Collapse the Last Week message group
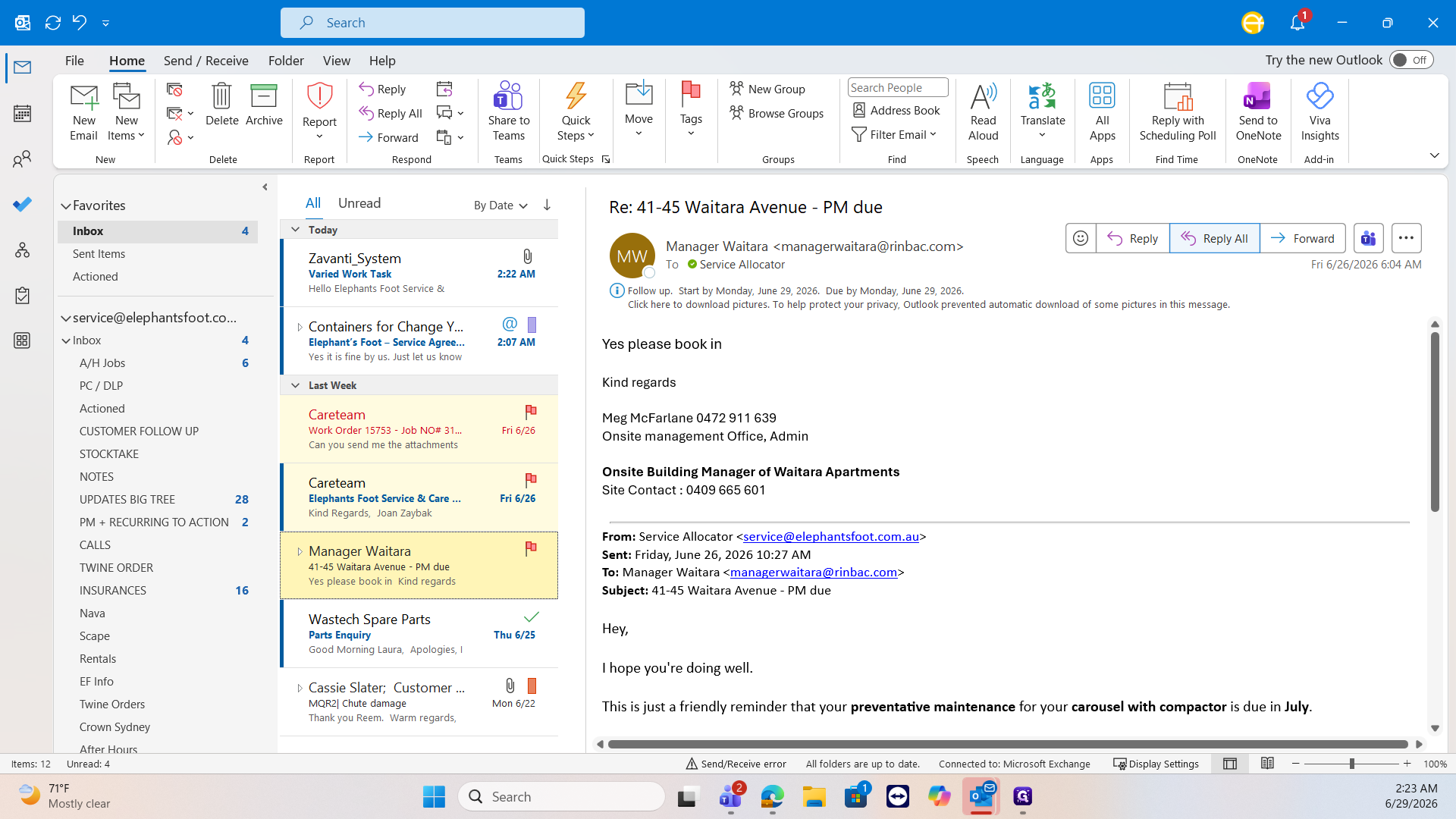The image size is (1456, 819). [296, 385]
